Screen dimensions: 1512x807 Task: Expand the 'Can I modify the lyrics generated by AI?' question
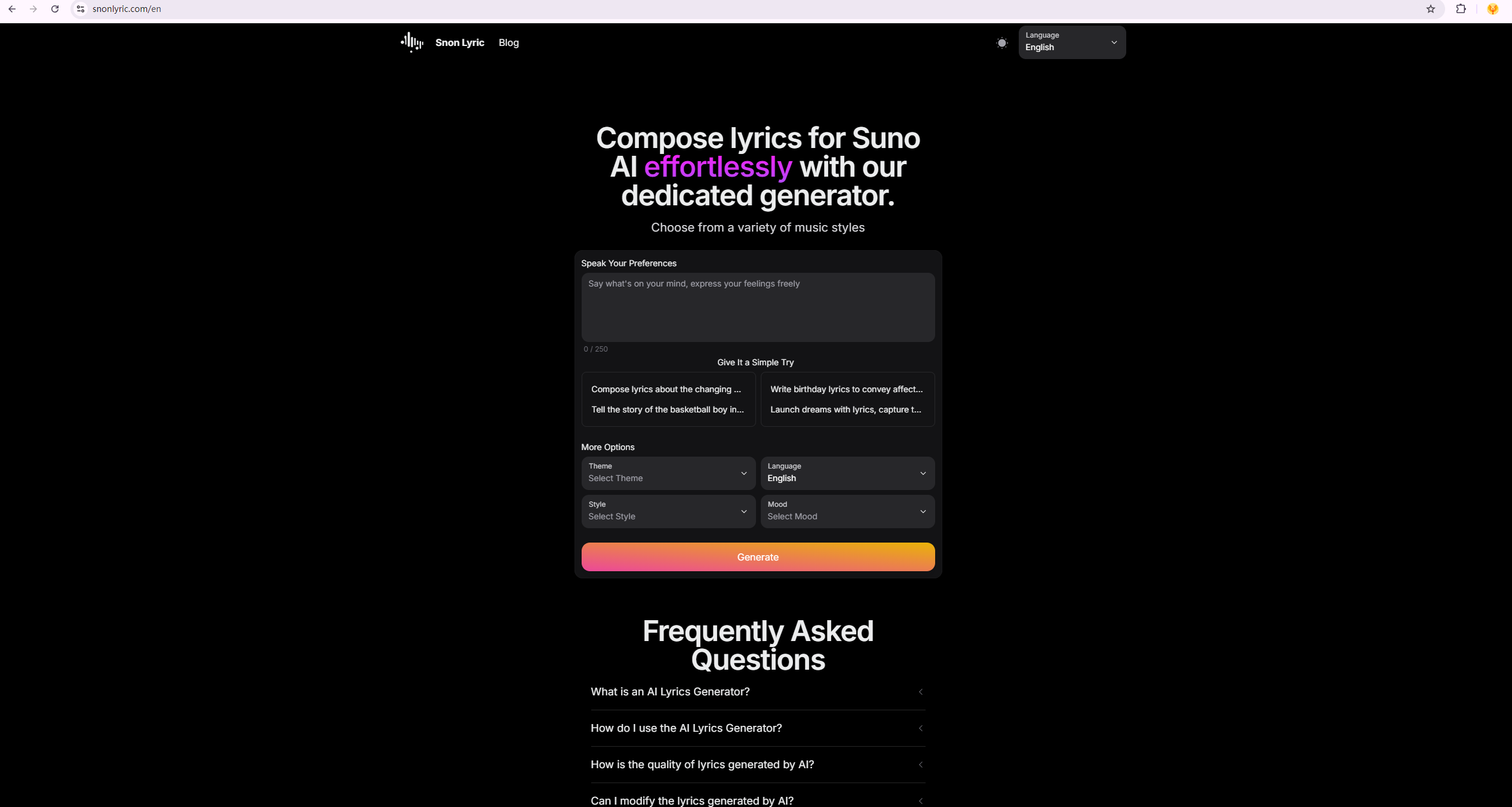[x=757, y=800]
